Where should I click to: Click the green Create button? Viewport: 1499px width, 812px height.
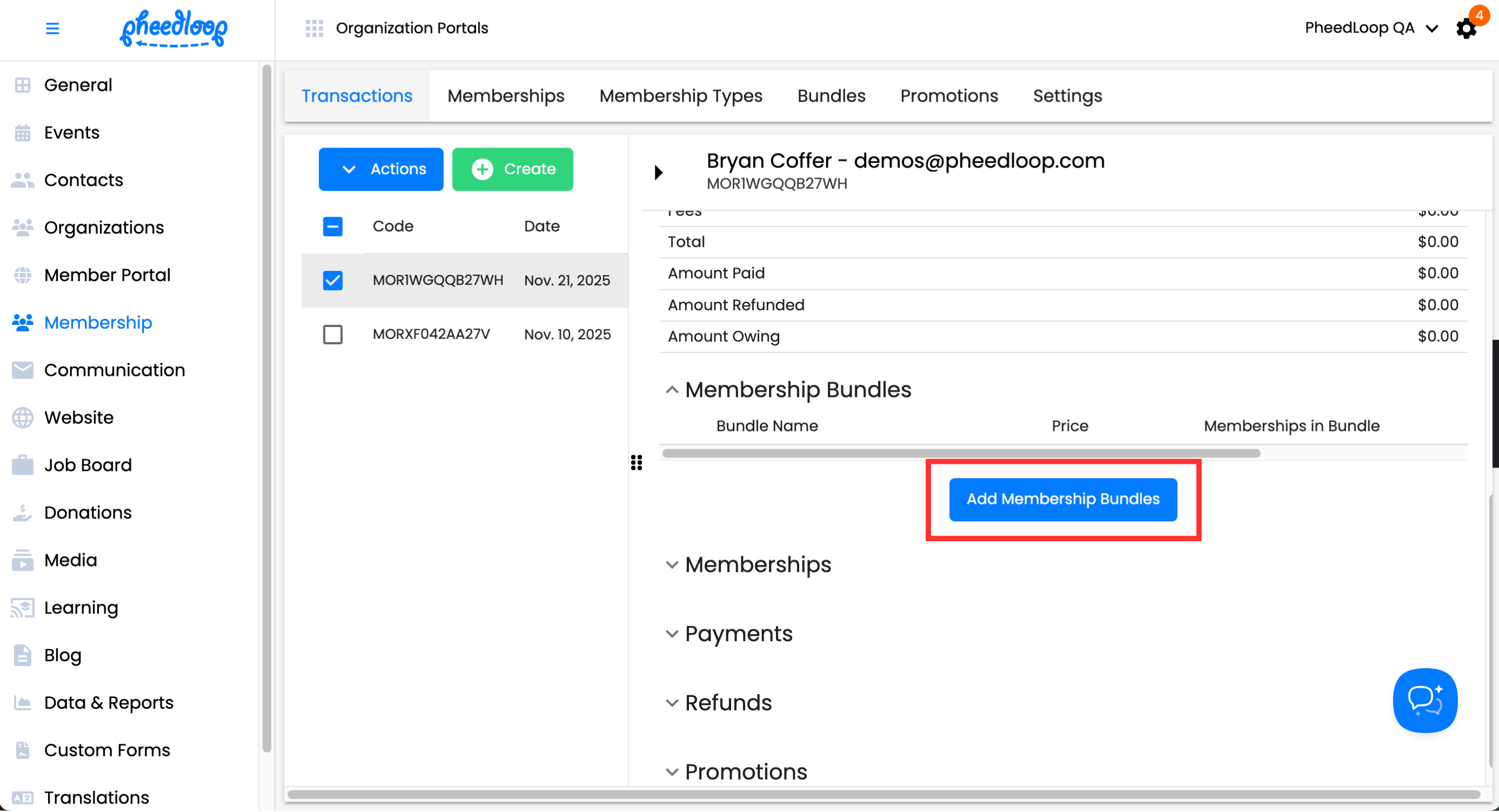point(512,169)
